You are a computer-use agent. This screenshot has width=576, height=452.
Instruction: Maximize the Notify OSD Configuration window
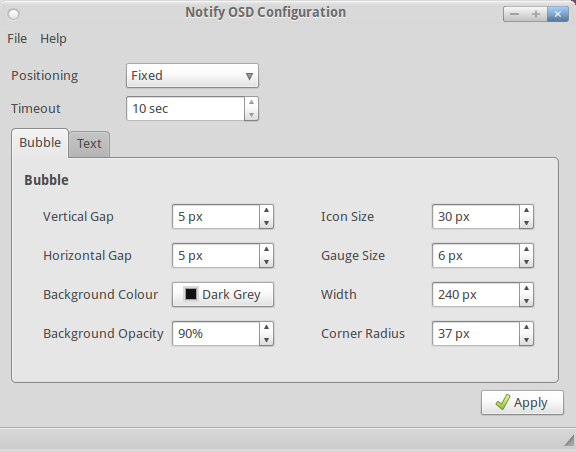[536, 14]
